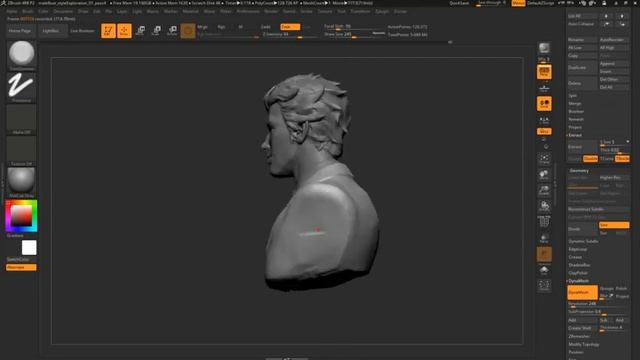
Task: Open the Transform menu
Action: click(360, 11)
